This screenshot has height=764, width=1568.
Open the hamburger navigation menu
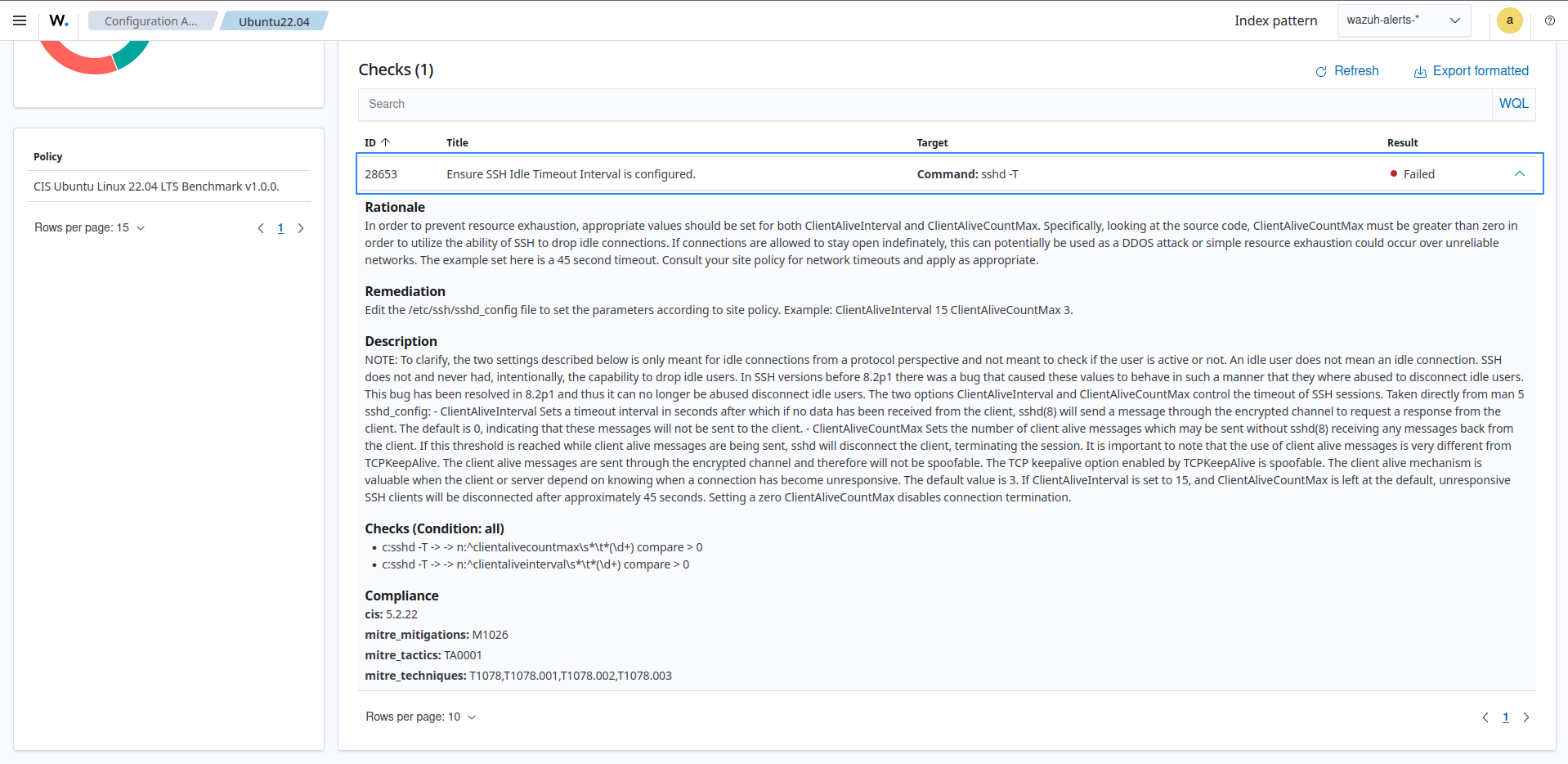point(20,20)
